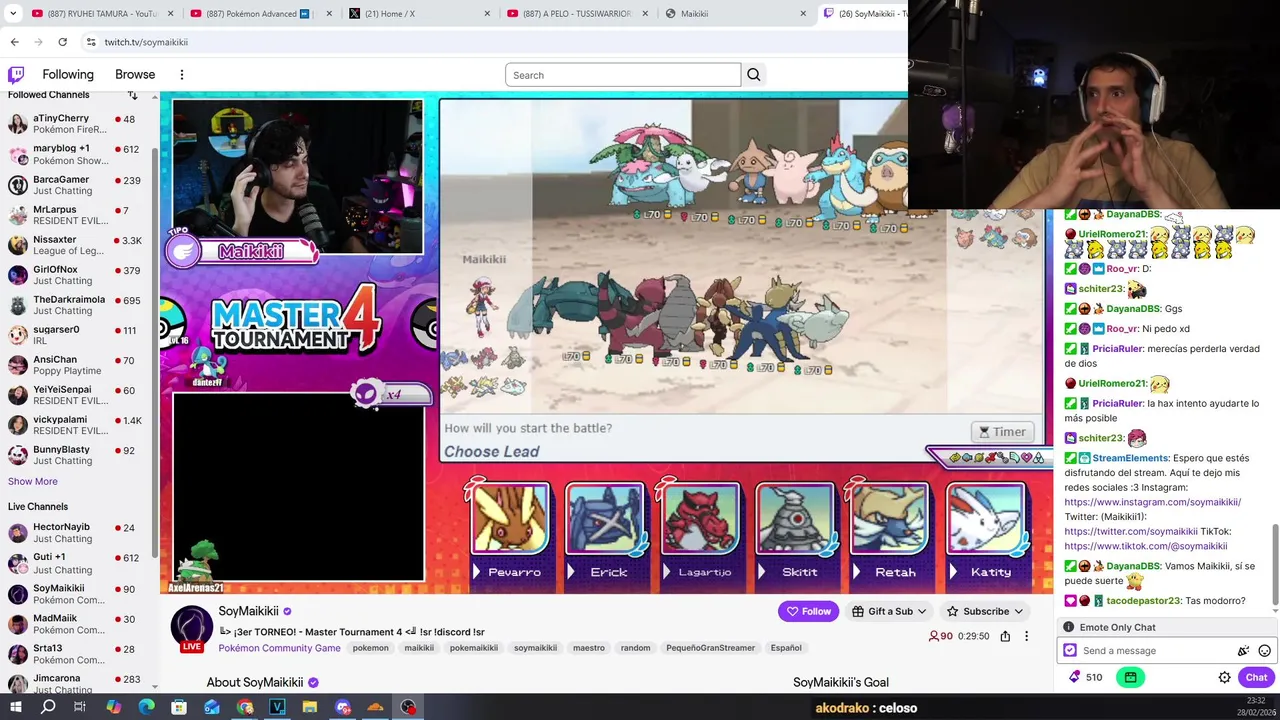Open Chrome from the taskbar
Viewport: 1280px width, 720px height.
[245, 707]
